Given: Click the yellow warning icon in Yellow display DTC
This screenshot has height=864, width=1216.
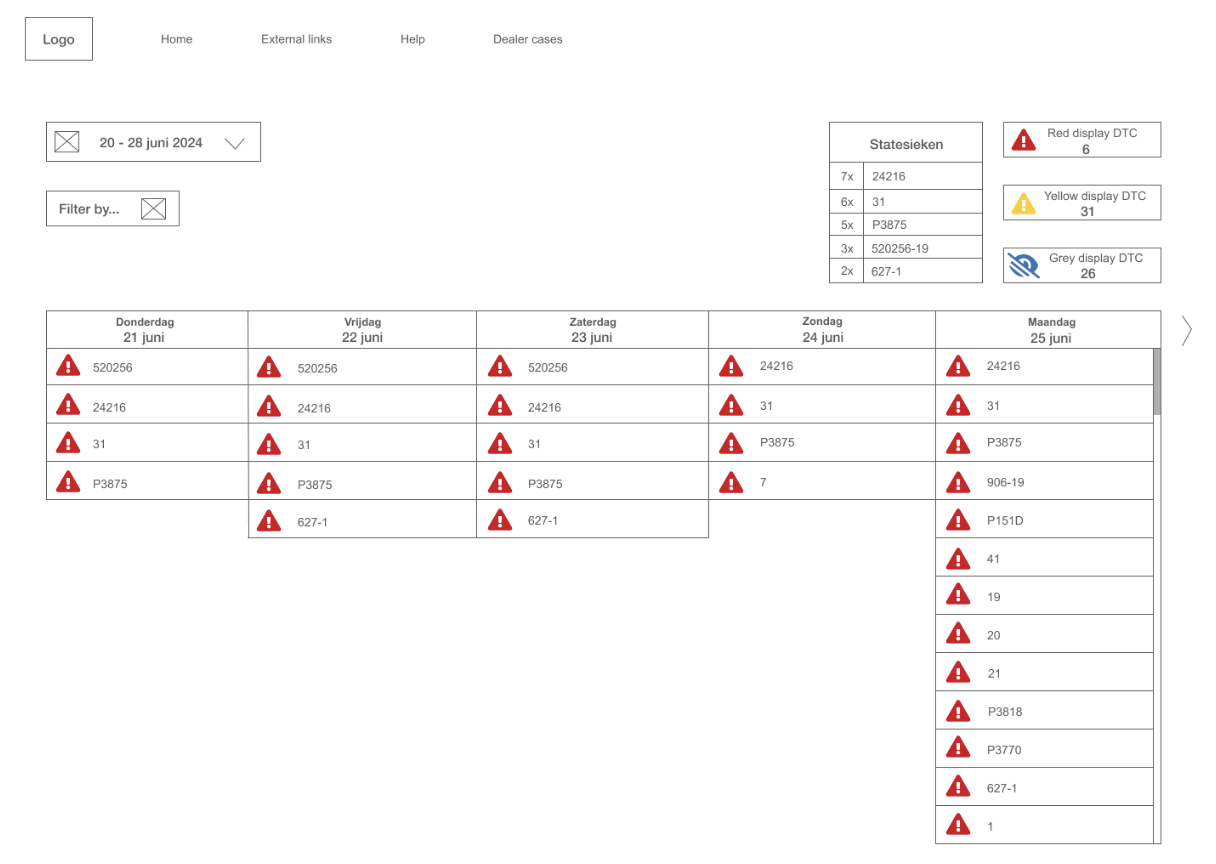Looking at the screenshot, I should pyautogui.click(x=1023, y=204).
